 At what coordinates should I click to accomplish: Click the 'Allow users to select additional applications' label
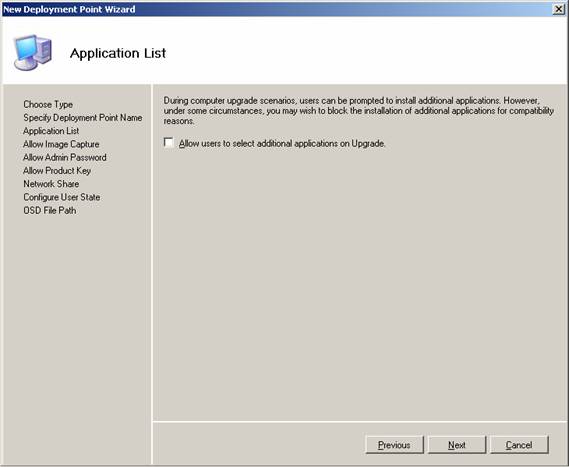click(x=282, y=144)
